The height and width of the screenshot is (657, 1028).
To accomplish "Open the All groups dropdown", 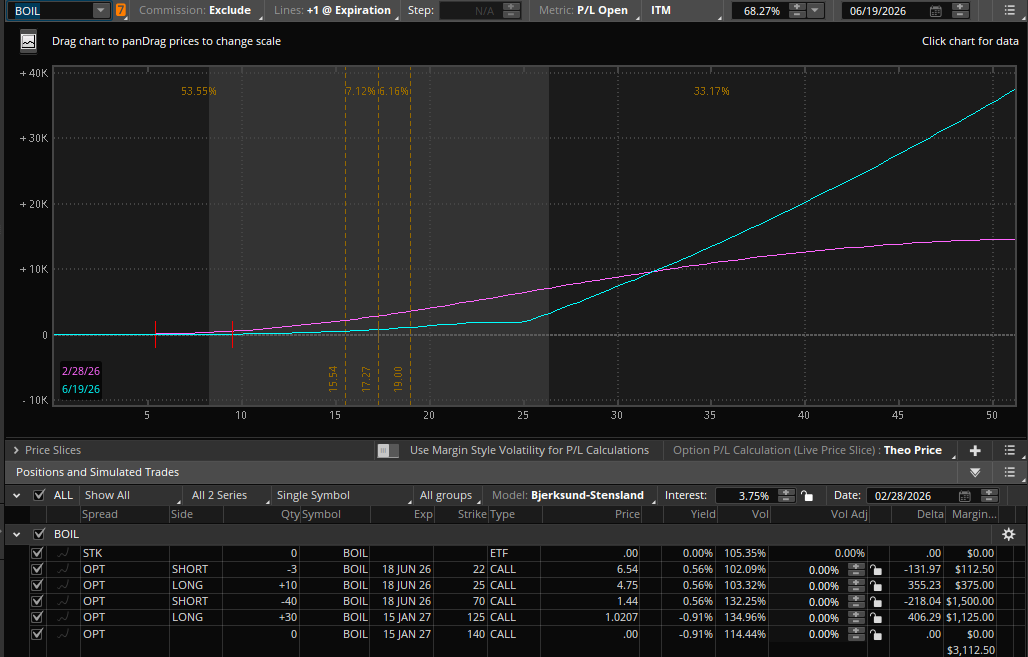I will tap(448, 496).
